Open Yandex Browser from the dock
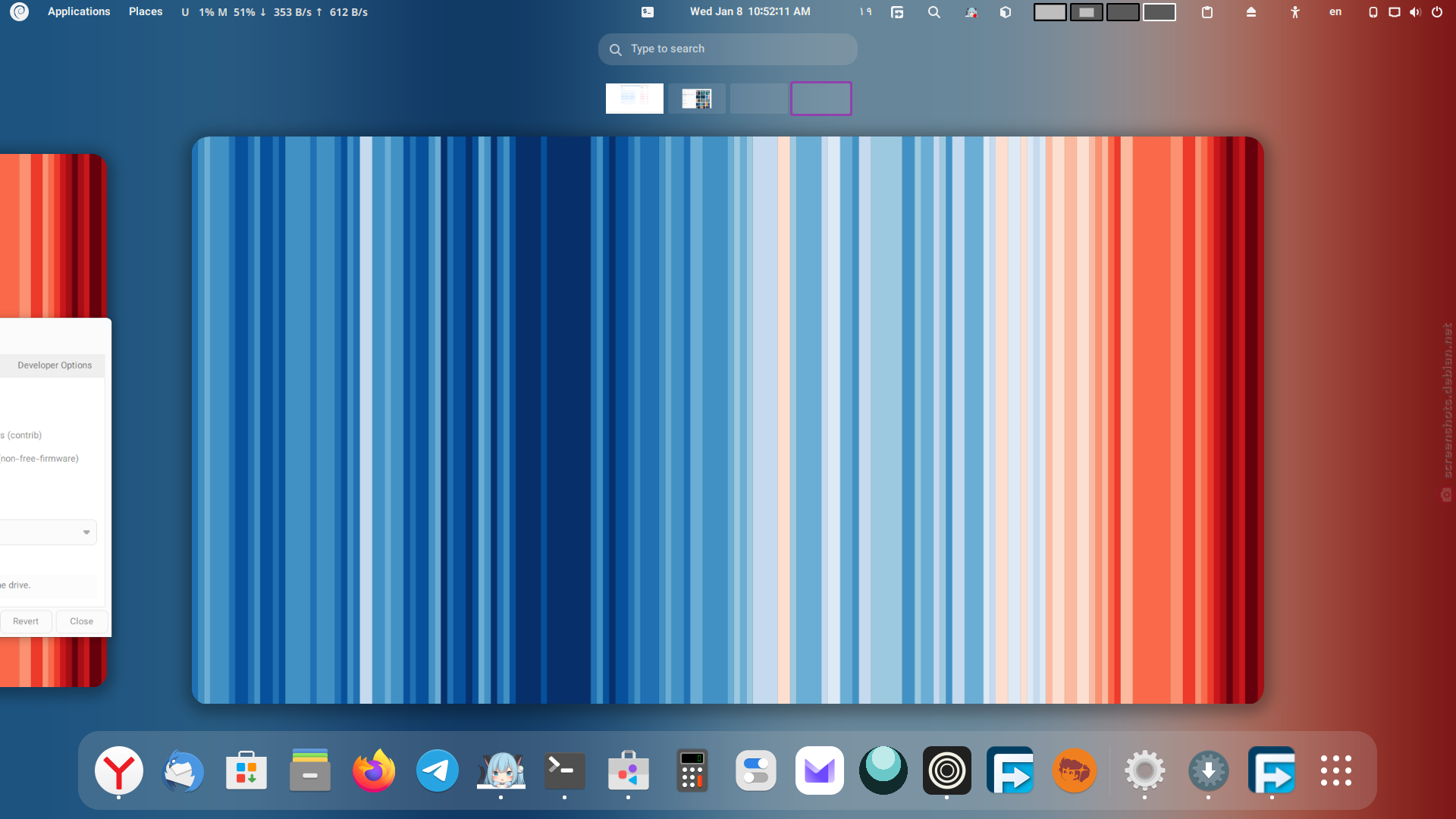This screenshot has width=1456, height=819. 119,771
